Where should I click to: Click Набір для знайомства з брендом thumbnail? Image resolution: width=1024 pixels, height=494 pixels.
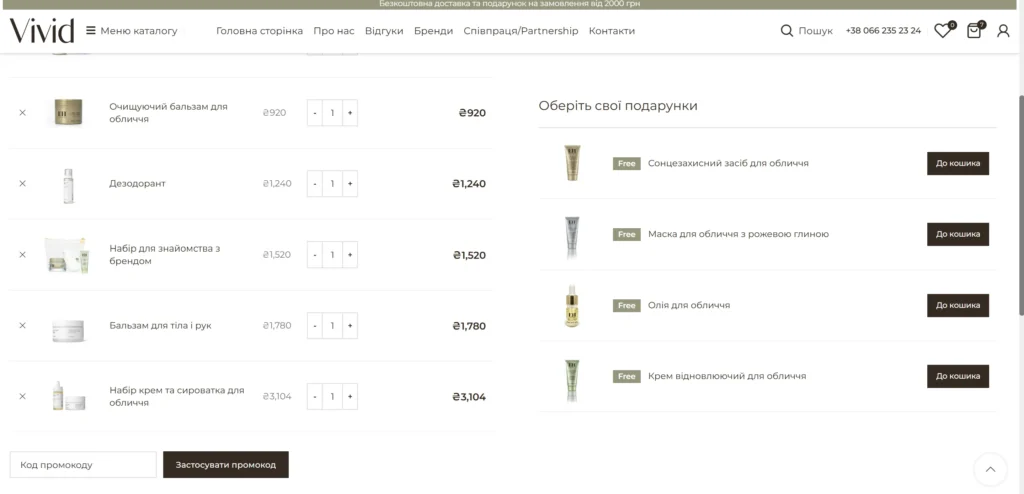67,255
